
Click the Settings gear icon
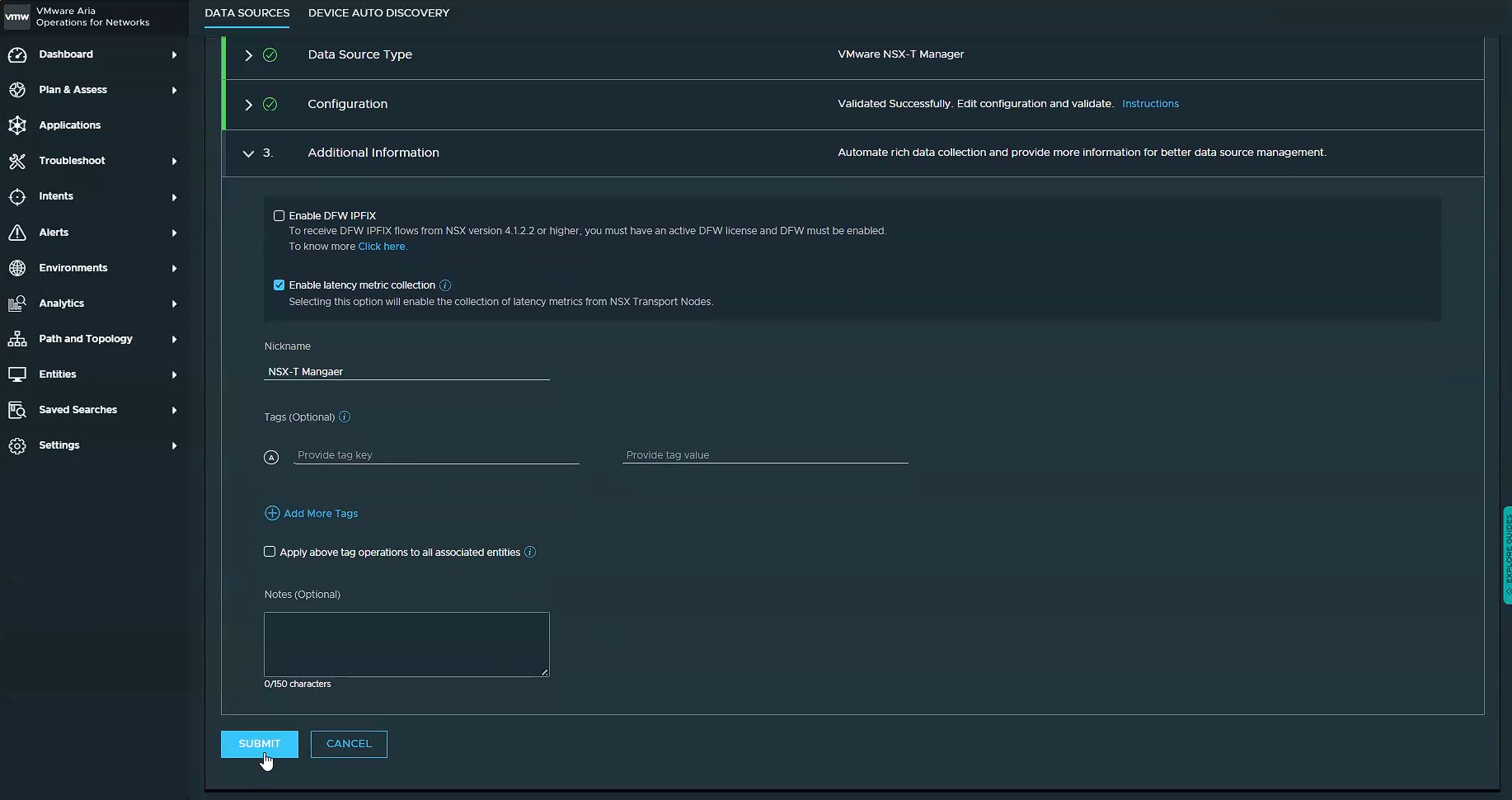pyautogui.click(x=17, y=445)
